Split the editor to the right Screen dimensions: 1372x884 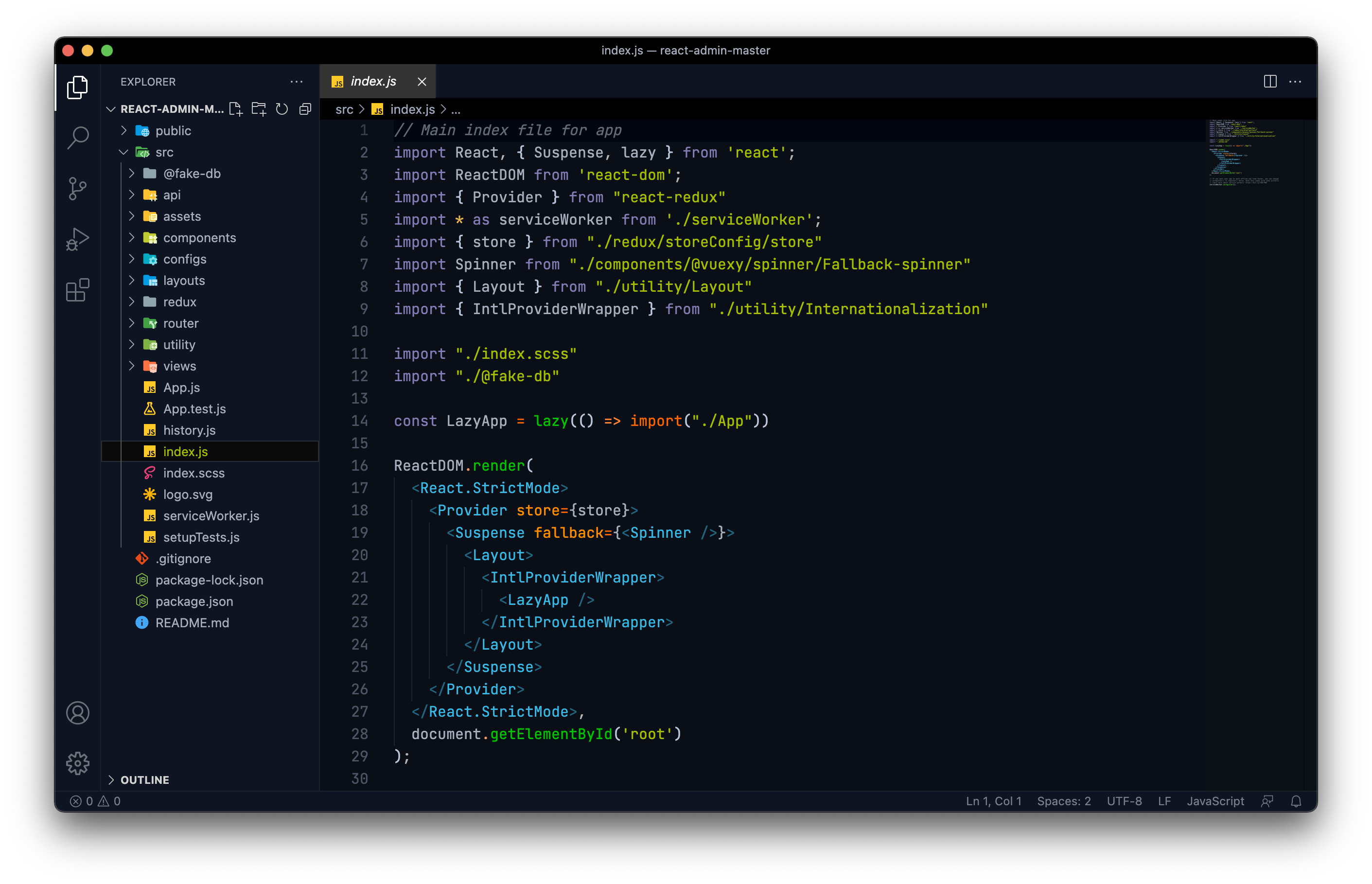click(1270, 82)
